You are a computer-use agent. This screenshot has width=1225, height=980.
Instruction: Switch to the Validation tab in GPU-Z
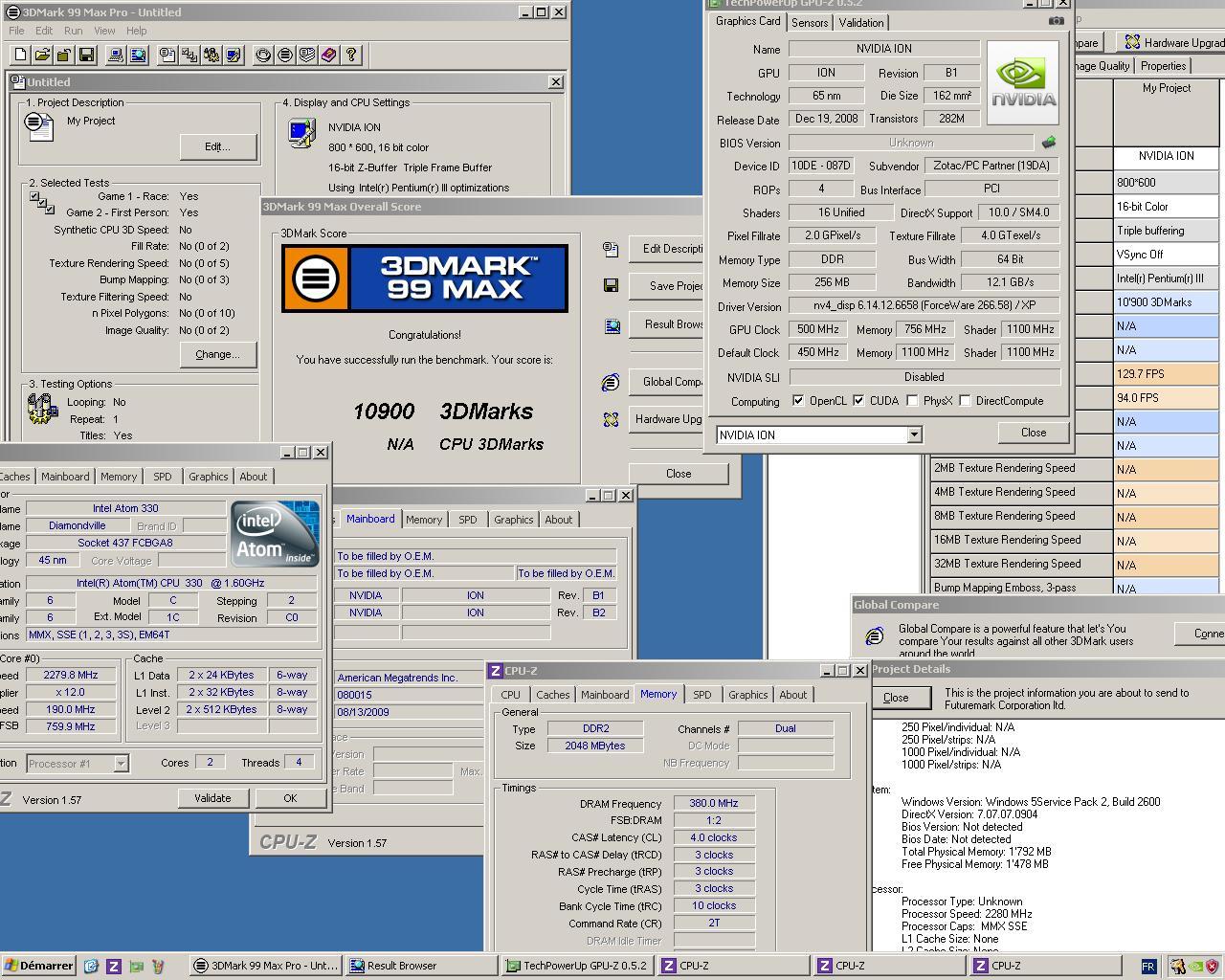coord(861,23)
